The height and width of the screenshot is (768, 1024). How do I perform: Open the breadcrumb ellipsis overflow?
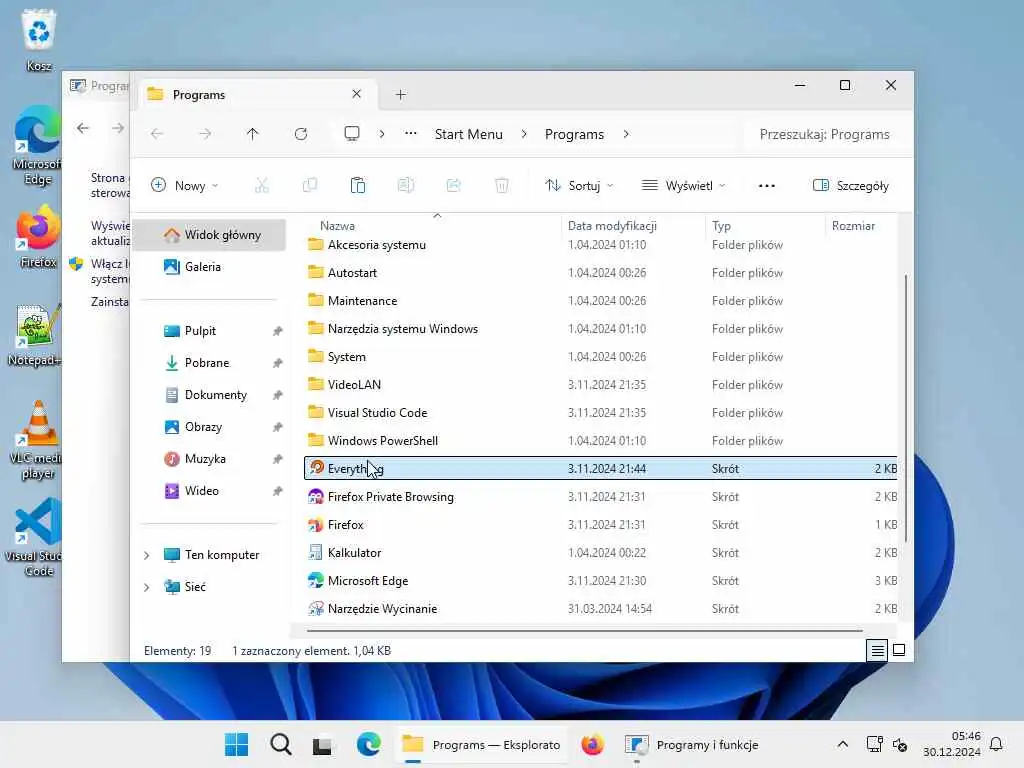point(411,133)
